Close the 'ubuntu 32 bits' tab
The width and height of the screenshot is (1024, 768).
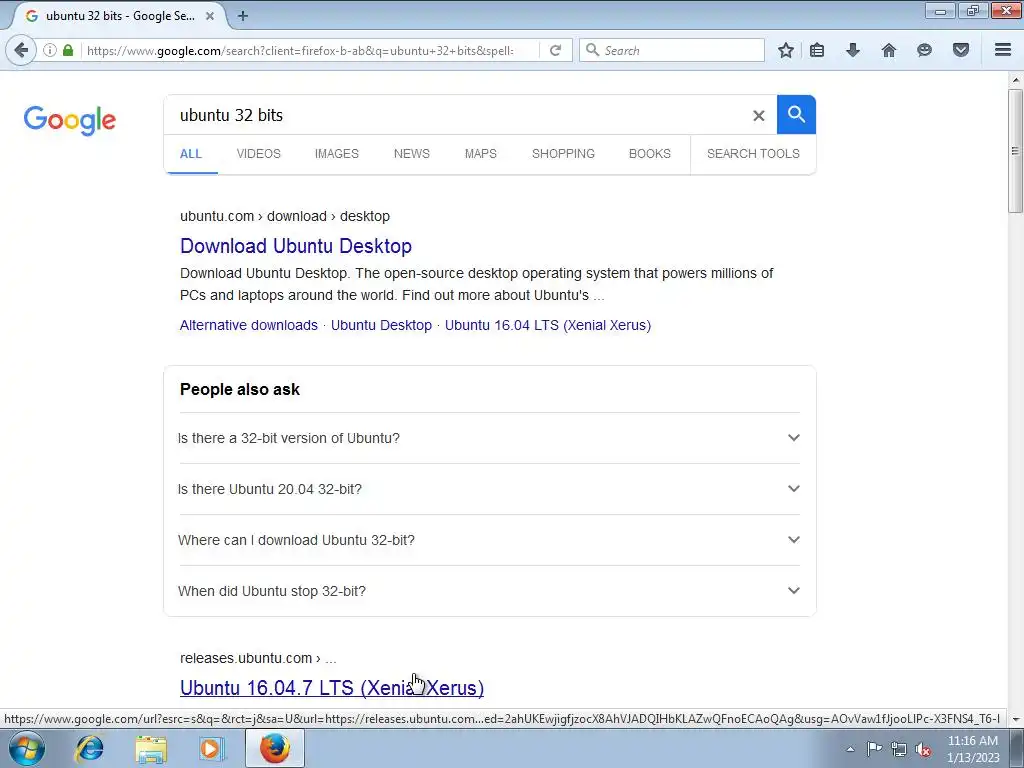click(210, 16)
